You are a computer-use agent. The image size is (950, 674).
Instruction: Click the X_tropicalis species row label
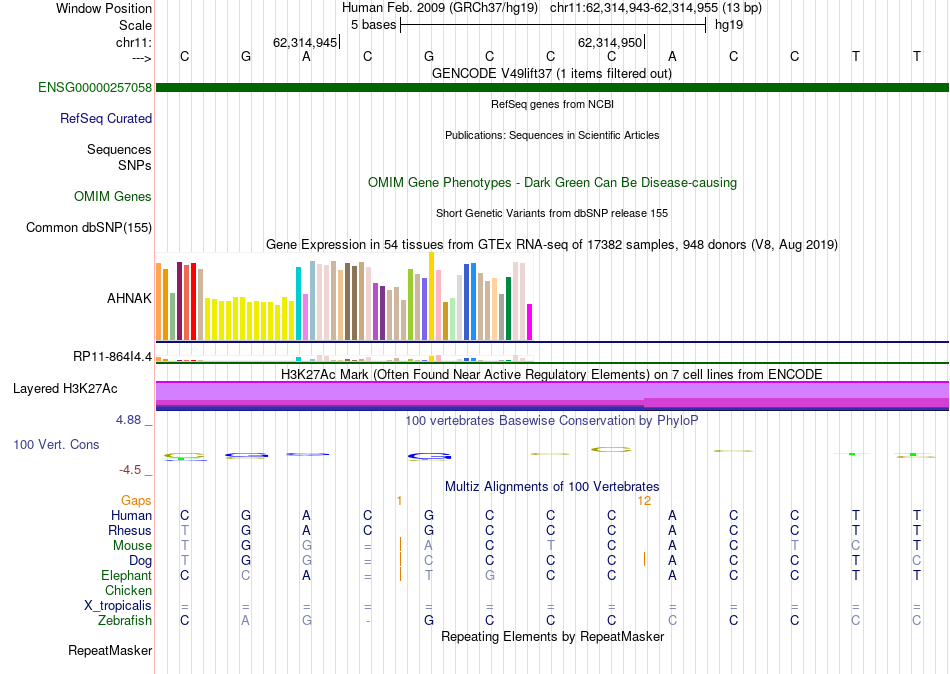click(118, 606)
